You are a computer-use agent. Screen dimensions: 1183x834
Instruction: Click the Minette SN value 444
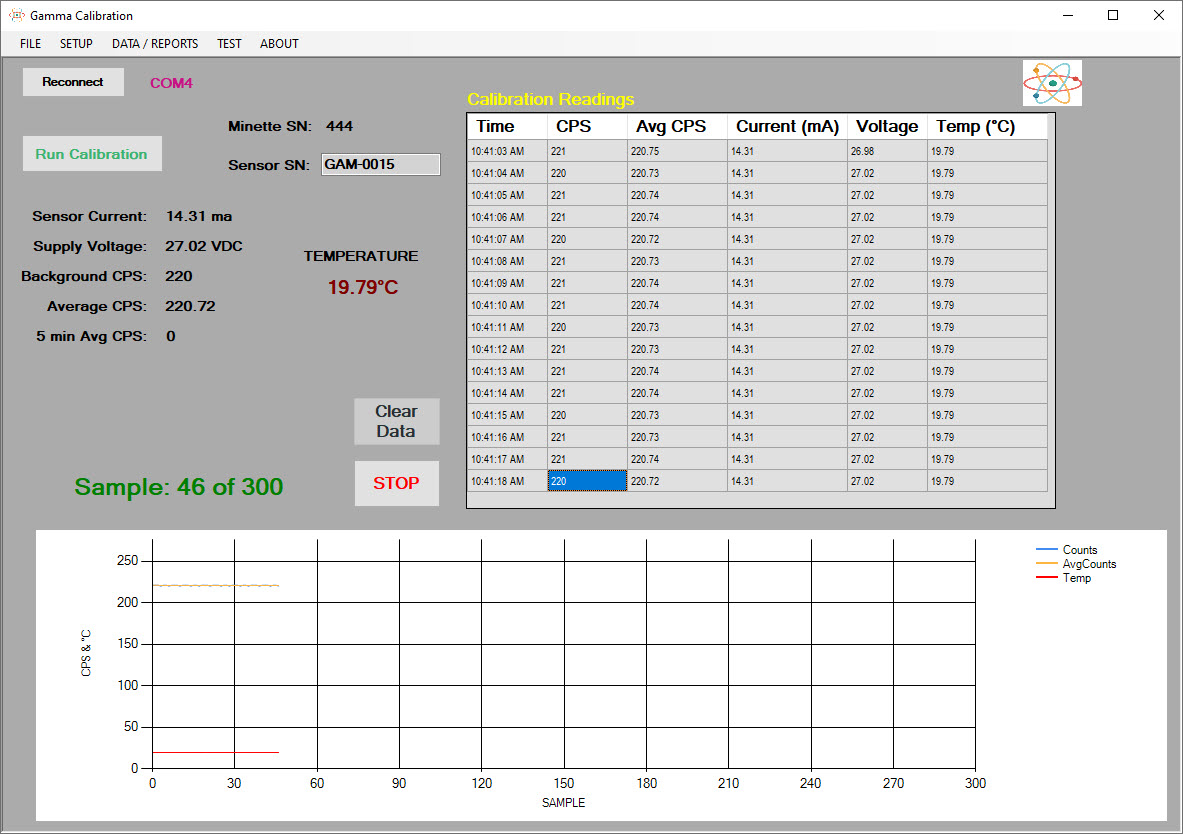click(x=340, y=126)
